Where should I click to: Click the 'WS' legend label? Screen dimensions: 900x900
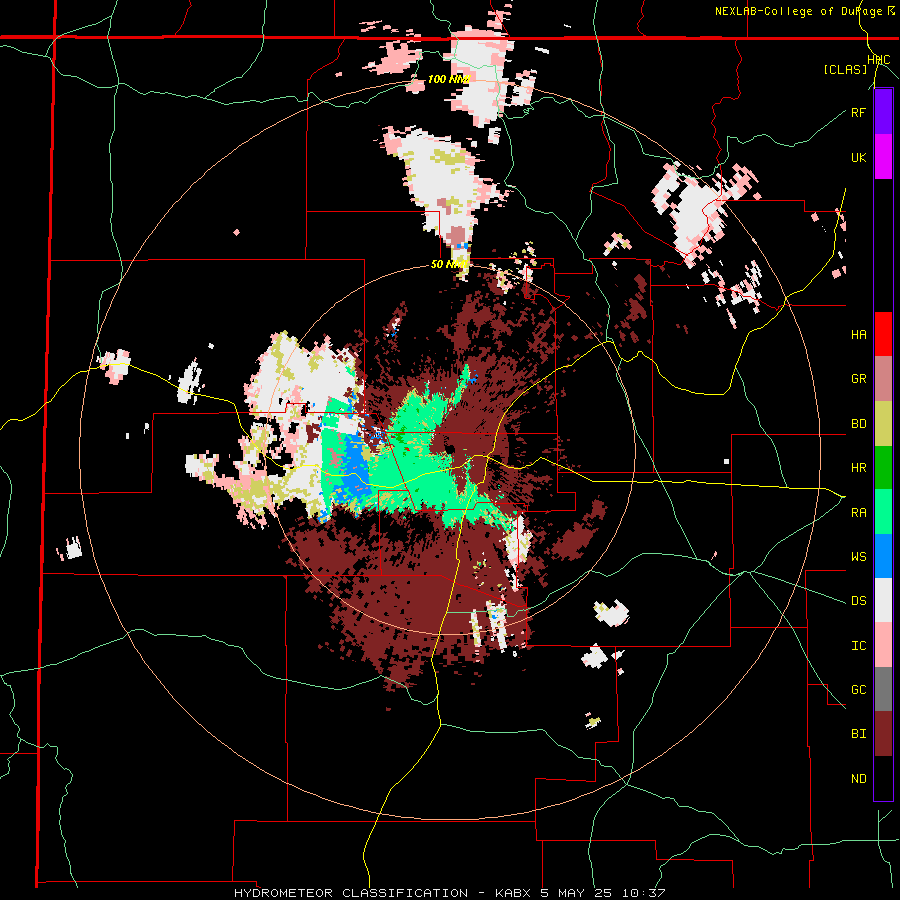pos(858,557)
